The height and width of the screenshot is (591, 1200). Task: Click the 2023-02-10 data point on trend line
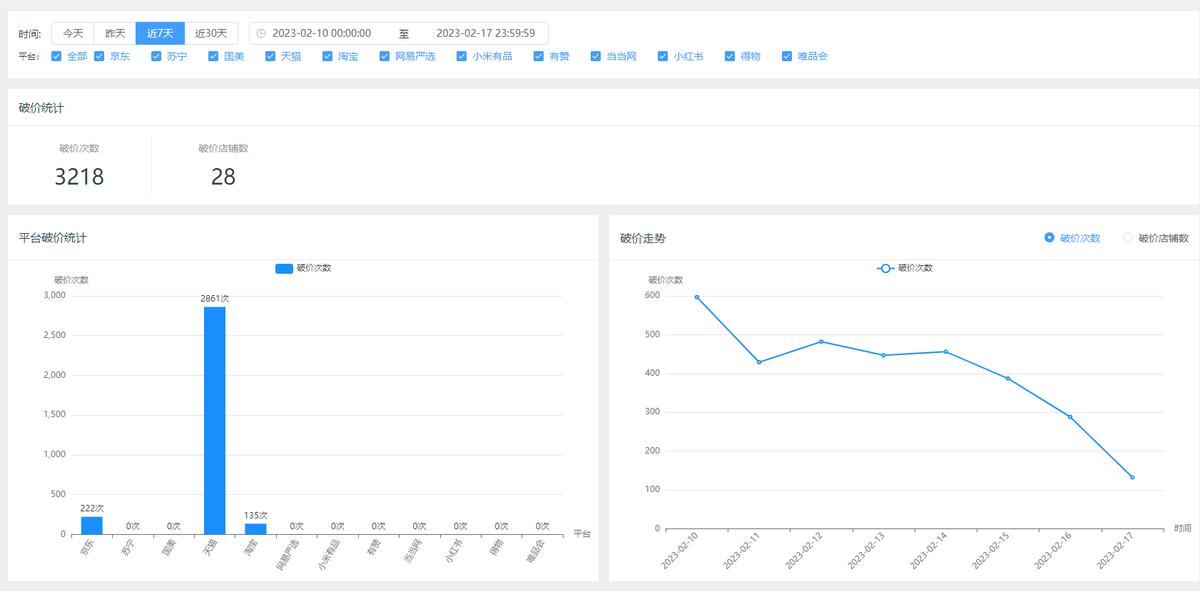click(697, 297)
